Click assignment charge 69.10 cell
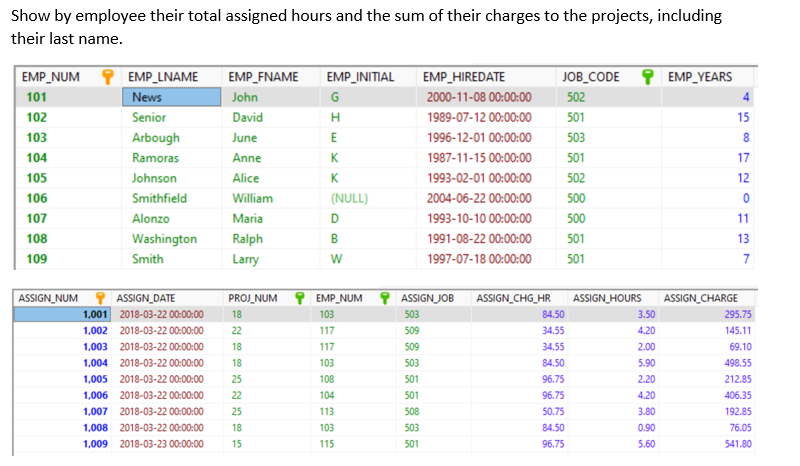800x466 pixels. 707,347
